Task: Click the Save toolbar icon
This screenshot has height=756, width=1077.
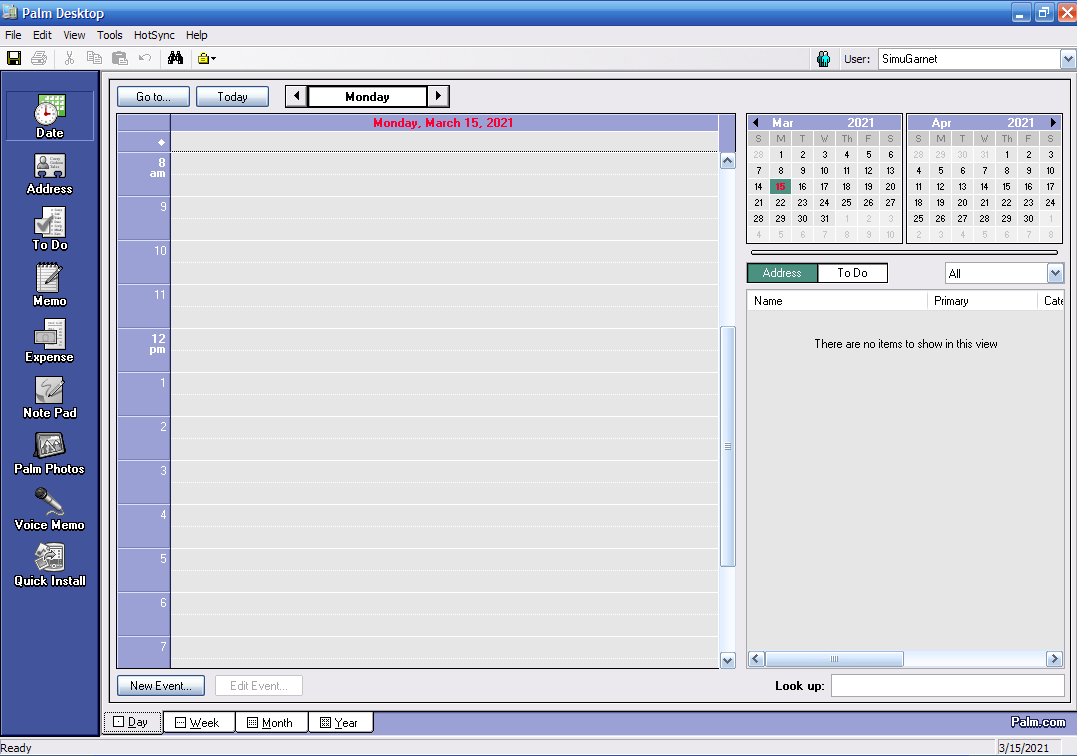Action: click(x=13, y=58)
